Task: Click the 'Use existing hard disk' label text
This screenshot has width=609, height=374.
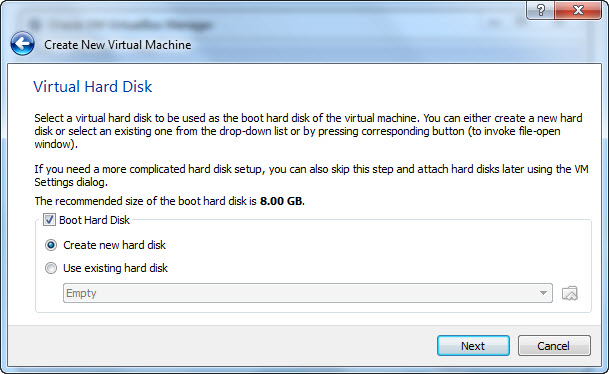Action: click(115, 268)
